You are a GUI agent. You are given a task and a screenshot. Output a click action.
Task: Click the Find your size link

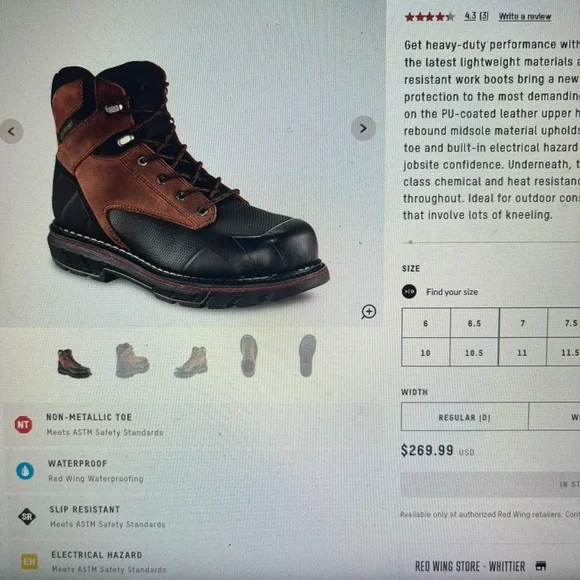point(452,292)
